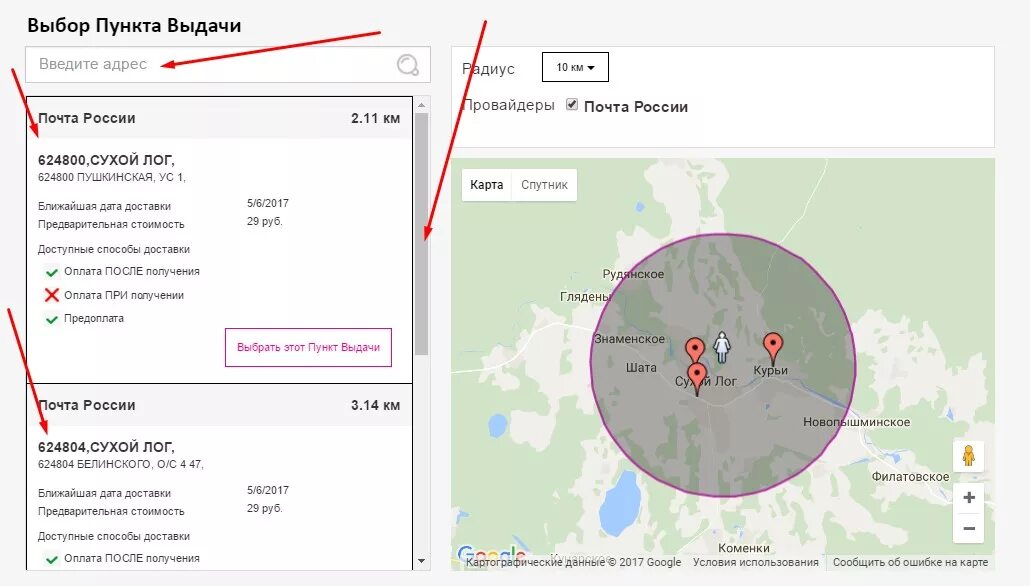Click 'Глядены' label on the map

tap(585, 297)
